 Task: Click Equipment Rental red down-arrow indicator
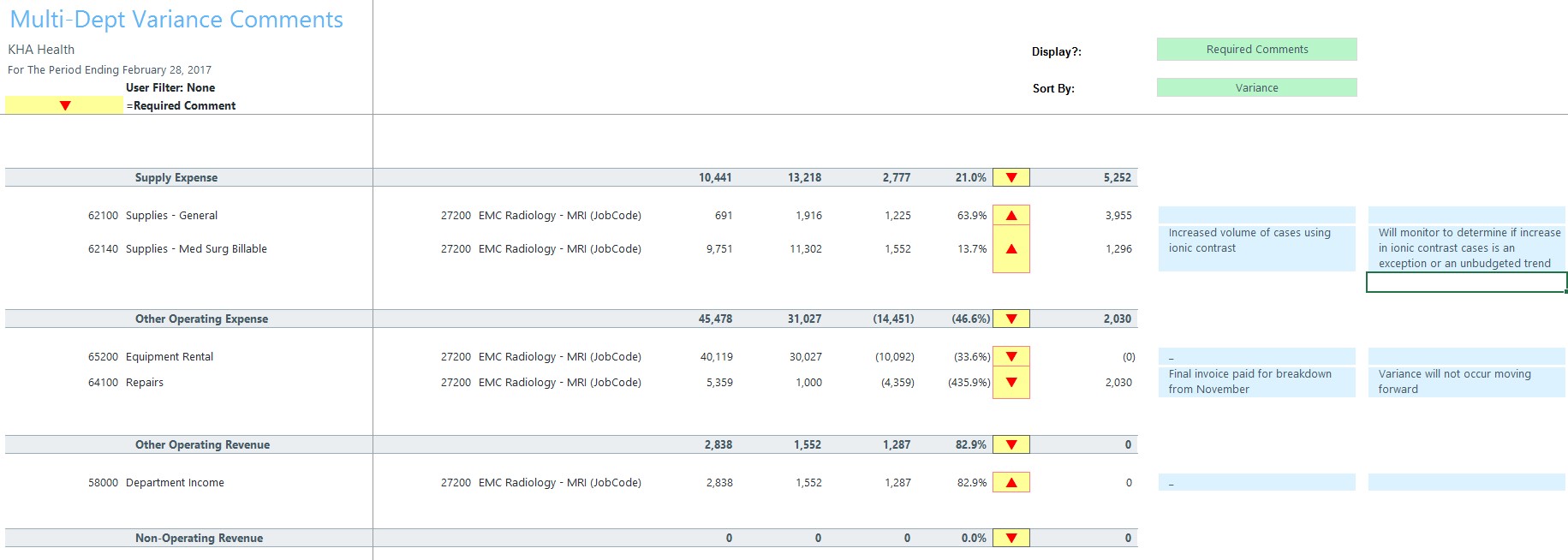[x=1011, y=356]
